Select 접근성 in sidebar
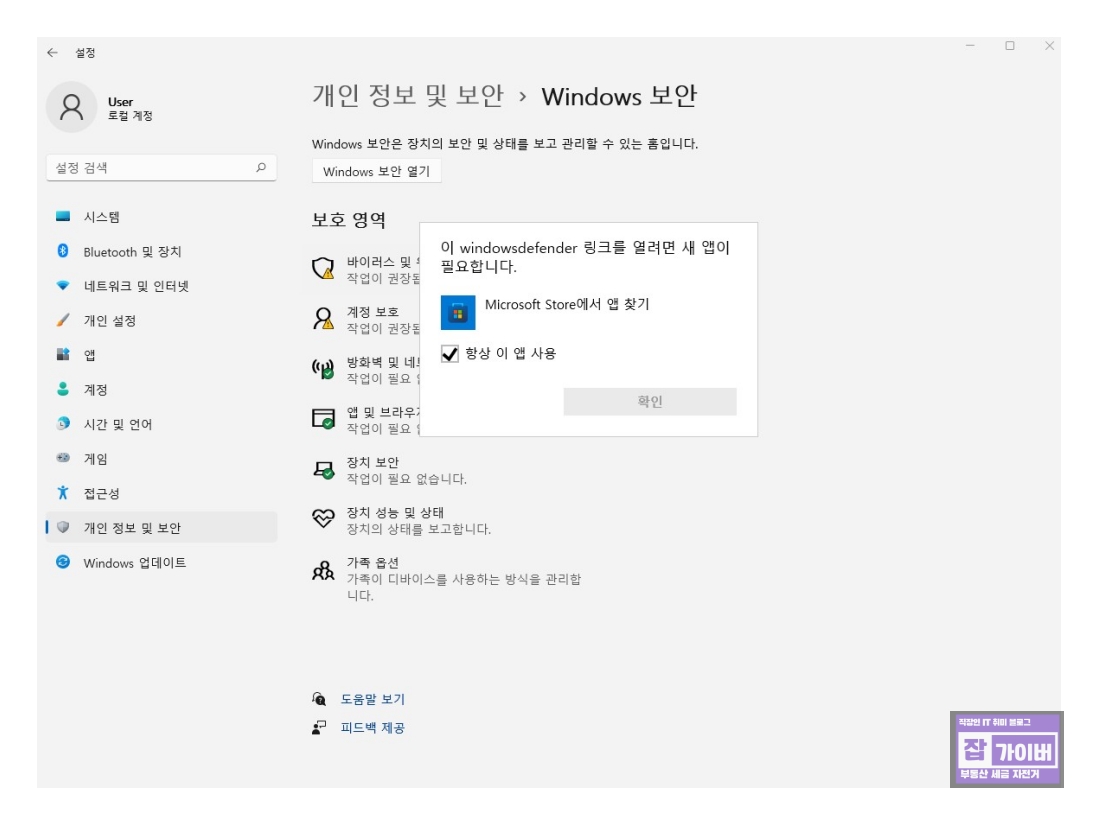 coord(162,492)
